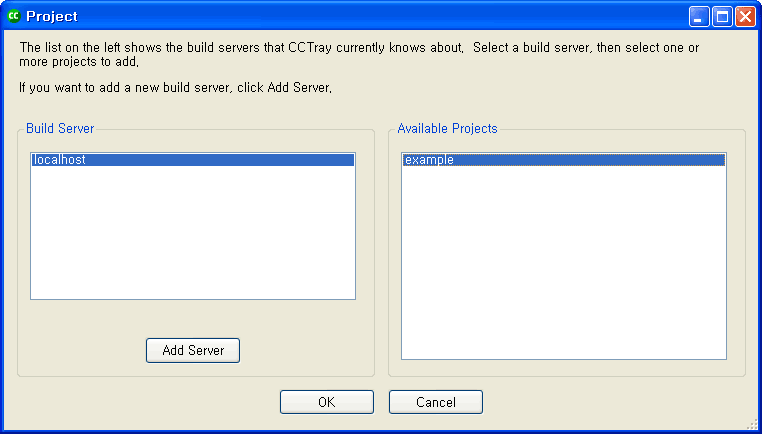Viewport: 762px width, 434px height.
Task: Minimize the Project dialog window
Action: (700, 16)
